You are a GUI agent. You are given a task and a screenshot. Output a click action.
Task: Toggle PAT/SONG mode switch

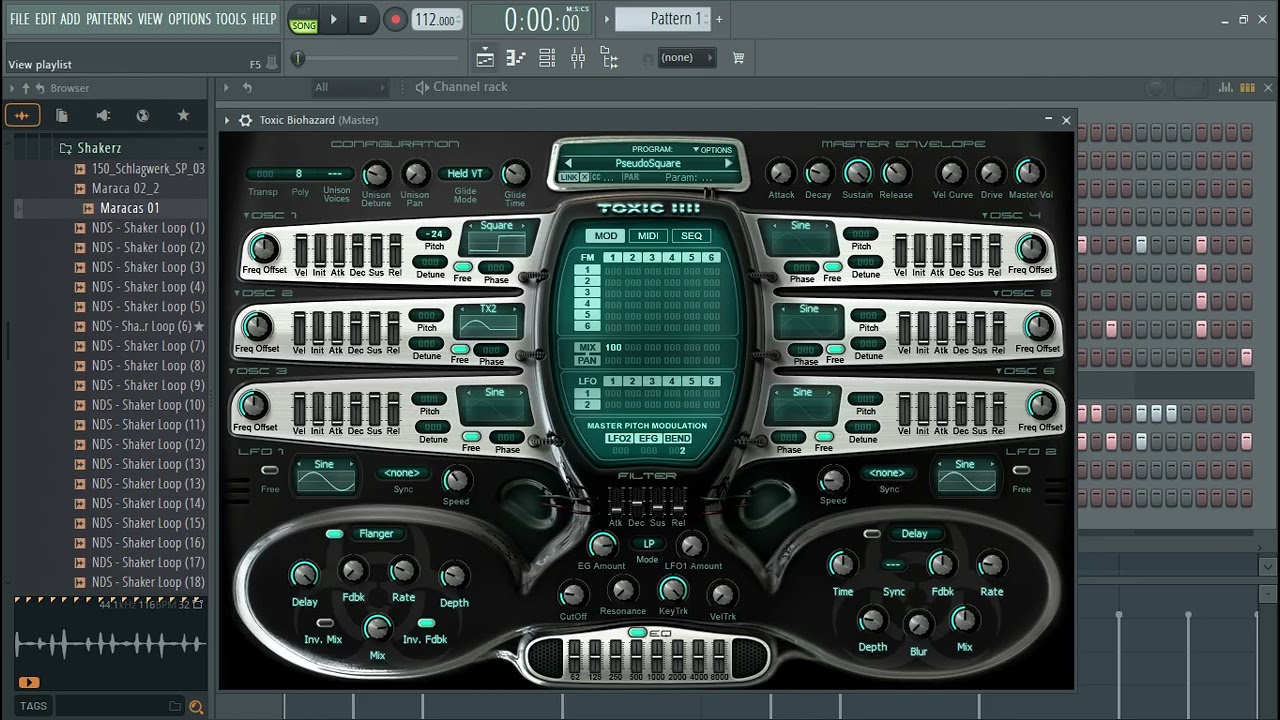tap(304, 19)
